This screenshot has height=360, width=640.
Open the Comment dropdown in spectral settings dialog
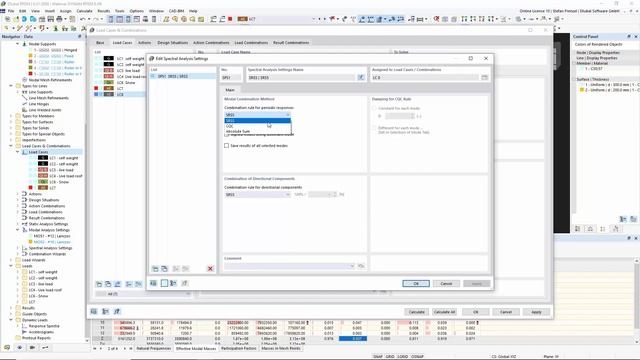coord(289,266)
